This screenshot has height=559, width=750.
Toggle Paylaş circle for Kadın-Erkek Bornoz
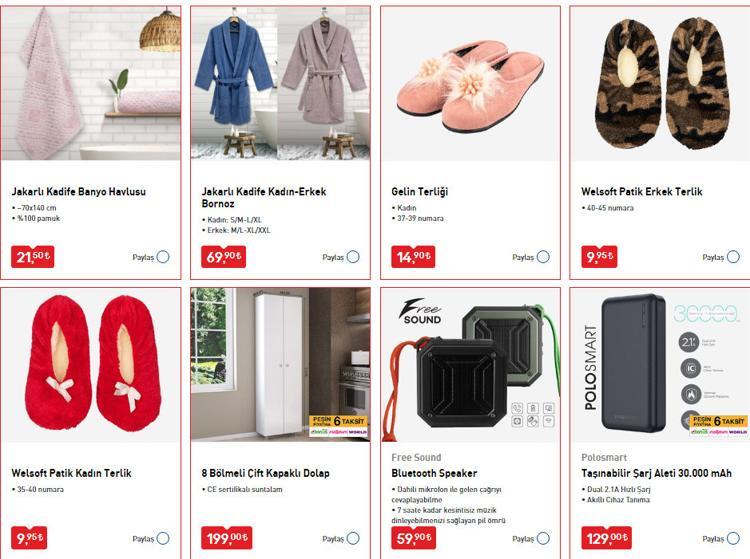pos(353,257)
